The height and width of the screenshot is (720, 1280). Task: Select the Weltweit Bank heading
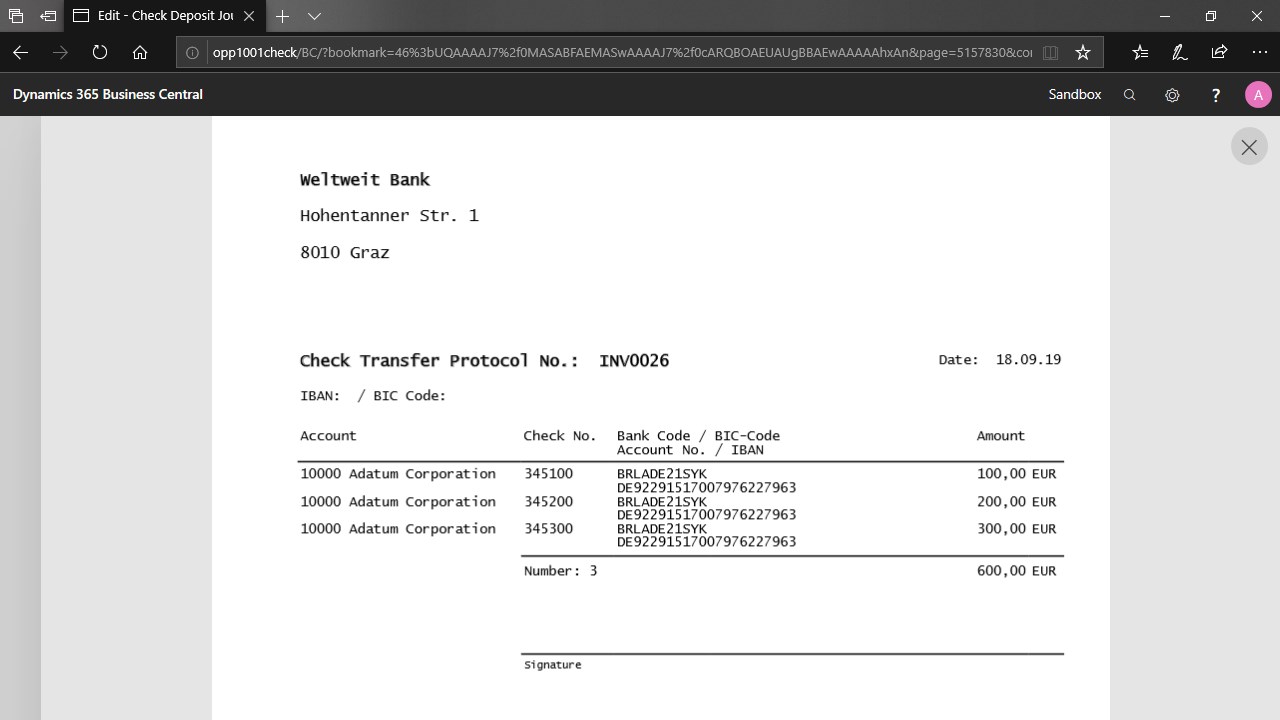point(365,180)
